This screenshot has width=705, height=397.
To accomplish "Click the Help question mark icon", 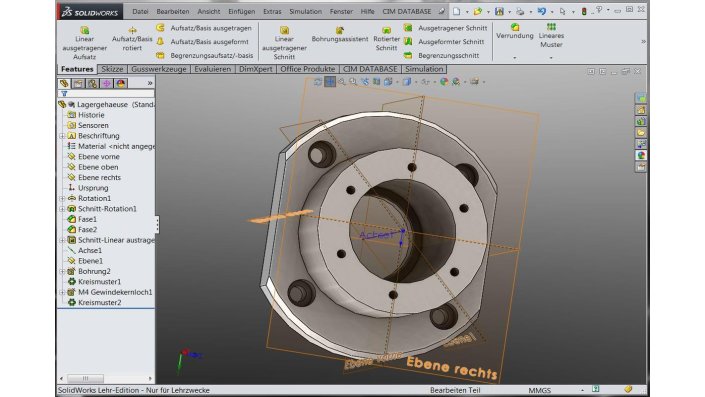I will click(599, 10).
